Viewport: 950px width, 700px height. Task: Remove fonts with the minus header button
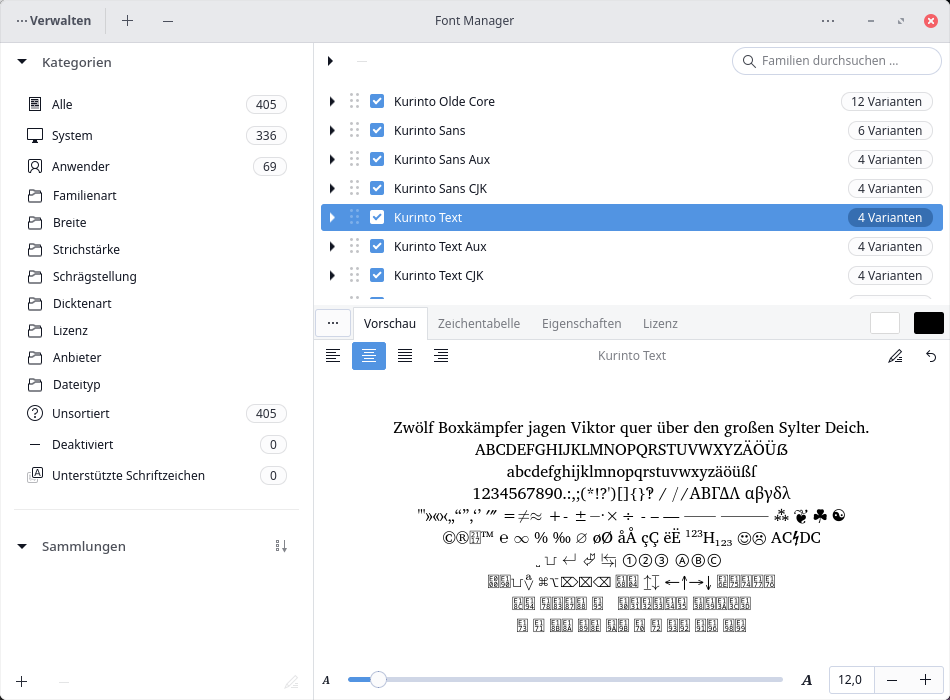pos(168,21)
